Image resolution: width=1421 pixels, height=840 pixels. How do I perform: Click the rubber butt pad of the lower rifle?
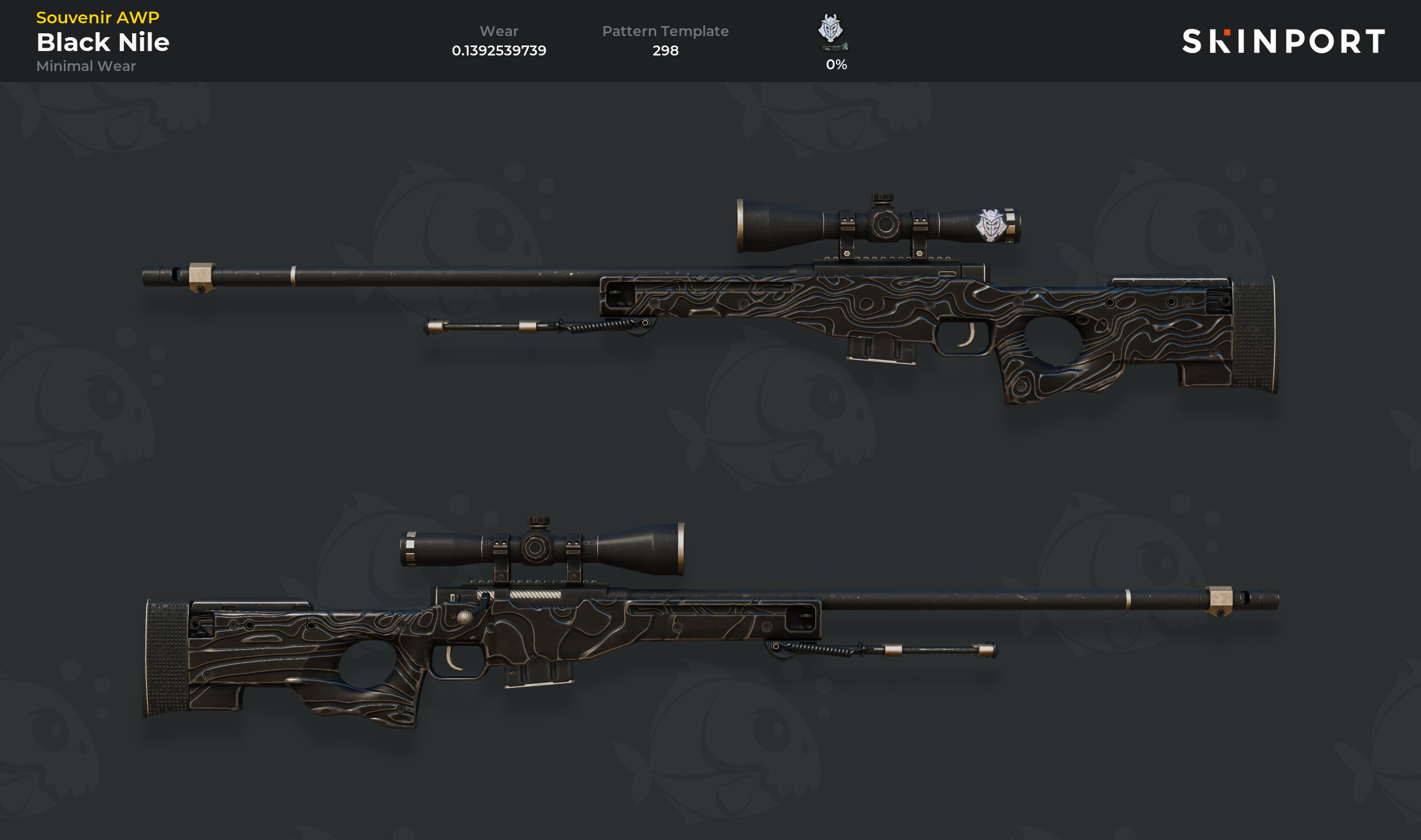[x=167, y=657]
